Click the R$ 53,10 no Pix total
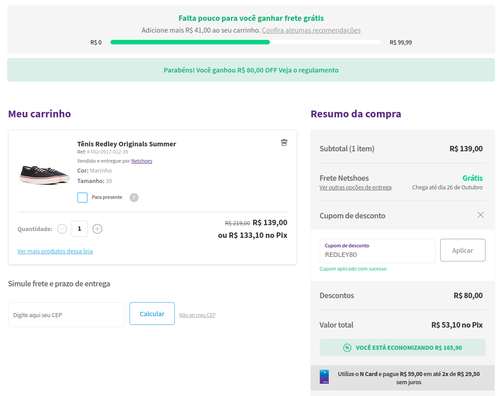500x396 pixels. pyautogui.click(x=457, y=325)
